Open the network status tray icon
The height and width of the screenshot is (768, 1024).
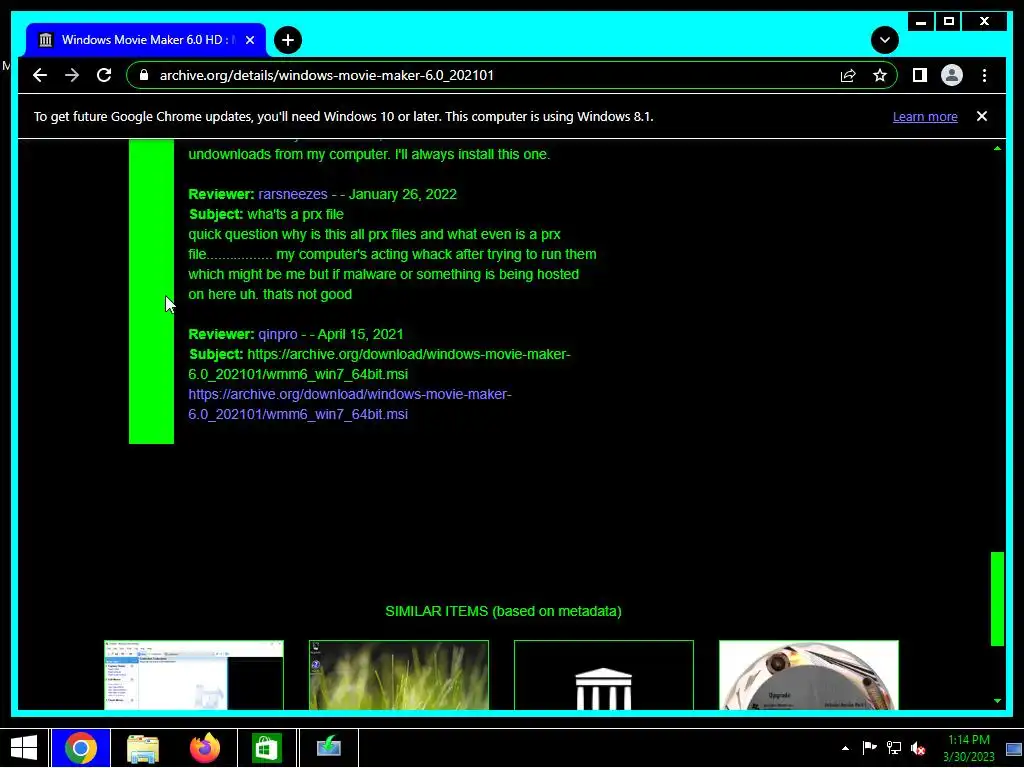click(893, 748)
